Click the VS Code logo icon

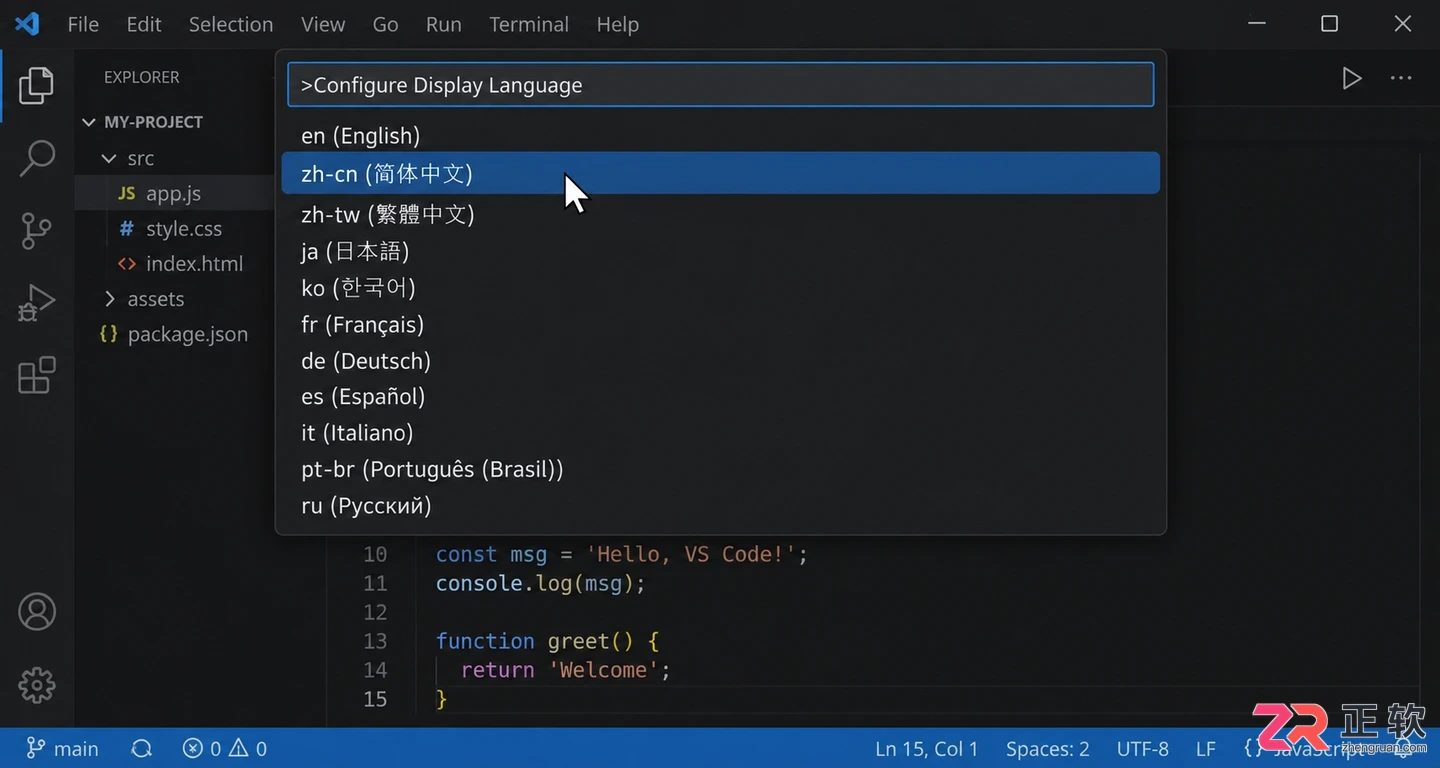(27, 24)
